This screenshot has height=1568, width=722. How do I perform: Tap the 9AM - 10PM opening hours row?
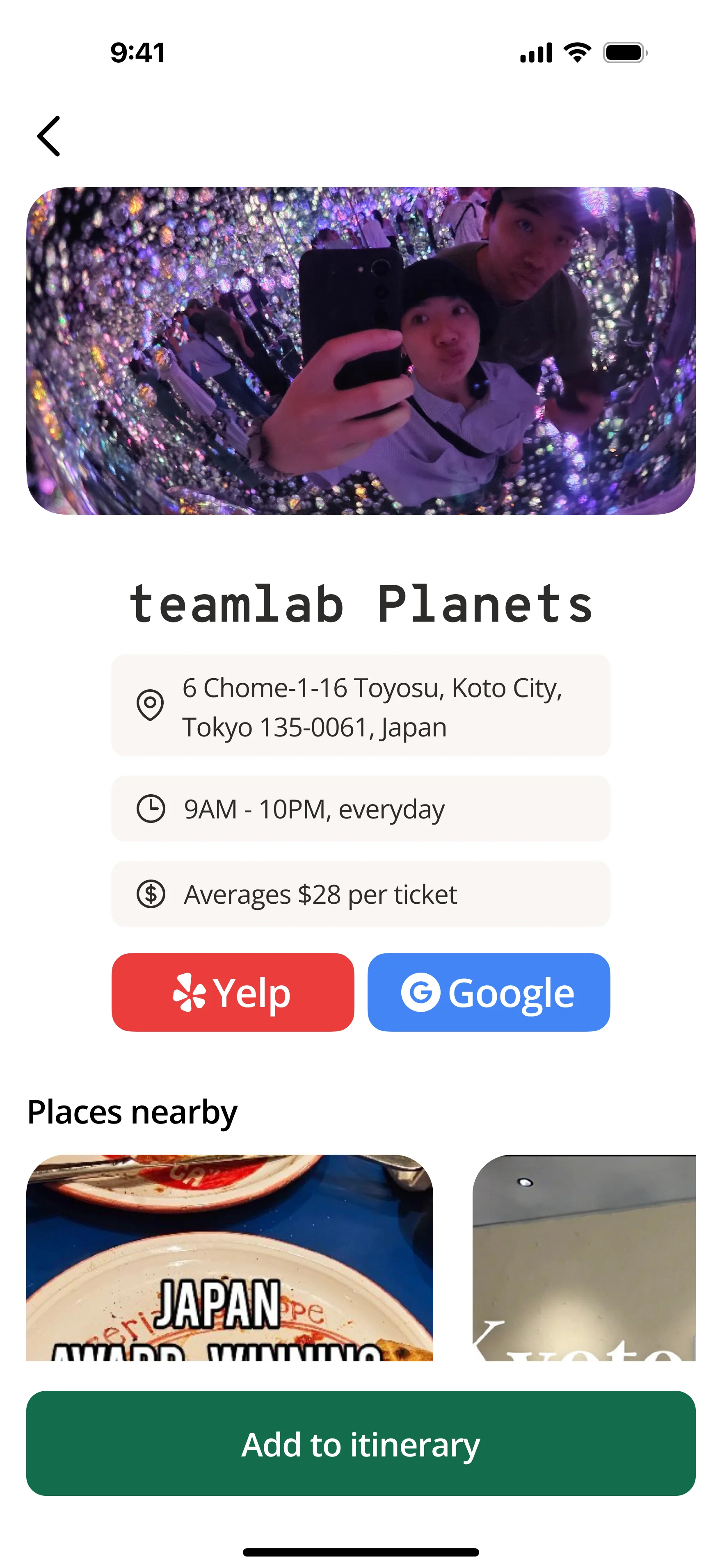(361, 809)
